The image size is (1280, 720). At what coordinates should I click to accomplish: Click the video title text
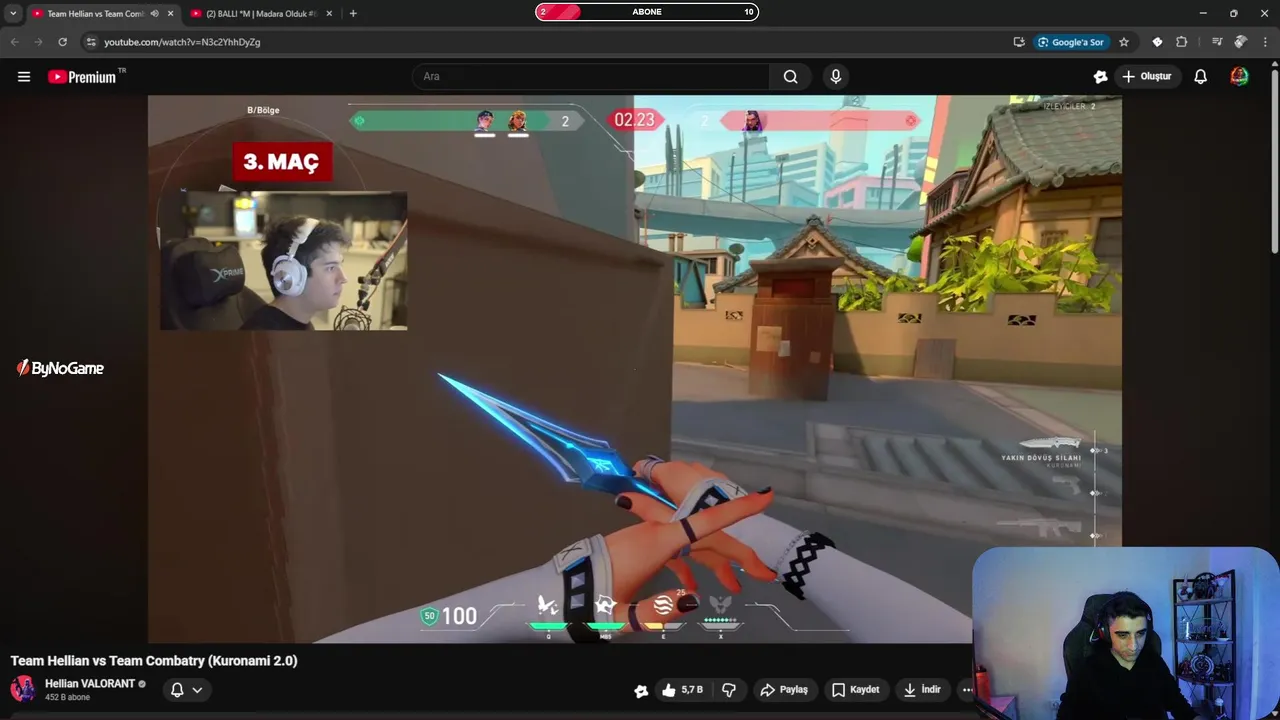point(154,661)
